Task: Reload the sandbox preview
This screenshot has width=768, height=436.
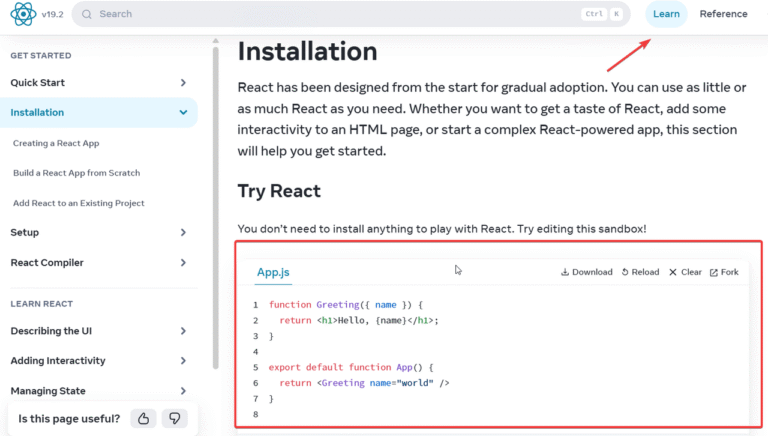Action: click(640, 272)
